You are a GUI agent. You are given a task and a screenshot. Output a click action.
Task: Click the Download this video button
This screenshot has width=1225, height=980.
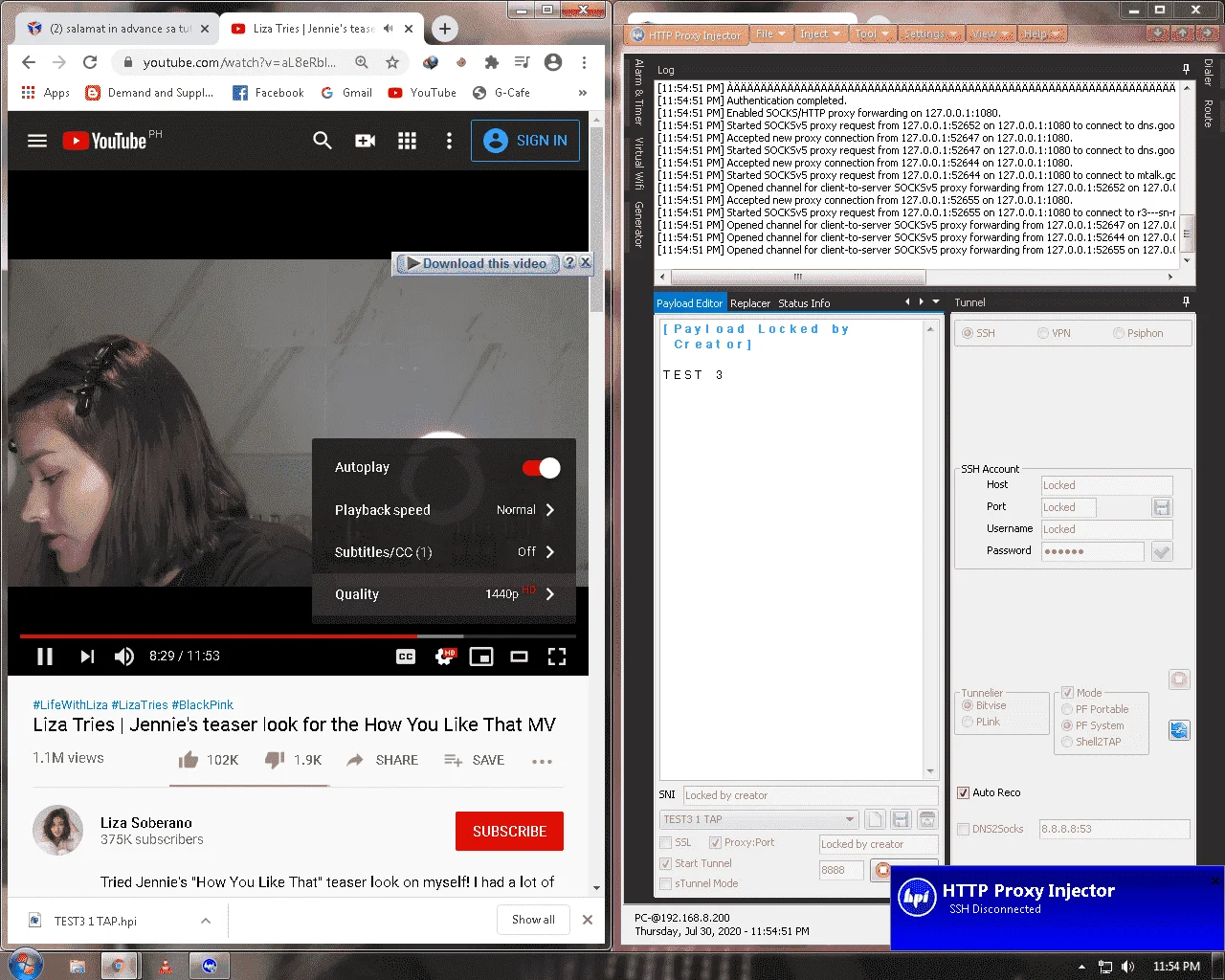point(477,263)
